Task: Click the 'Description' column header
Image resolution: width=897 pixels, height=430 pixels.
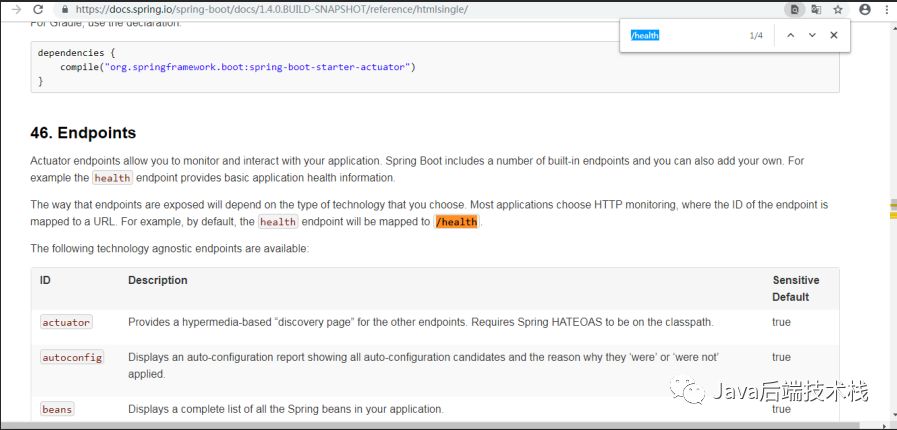Action: (x=157, y=280)
